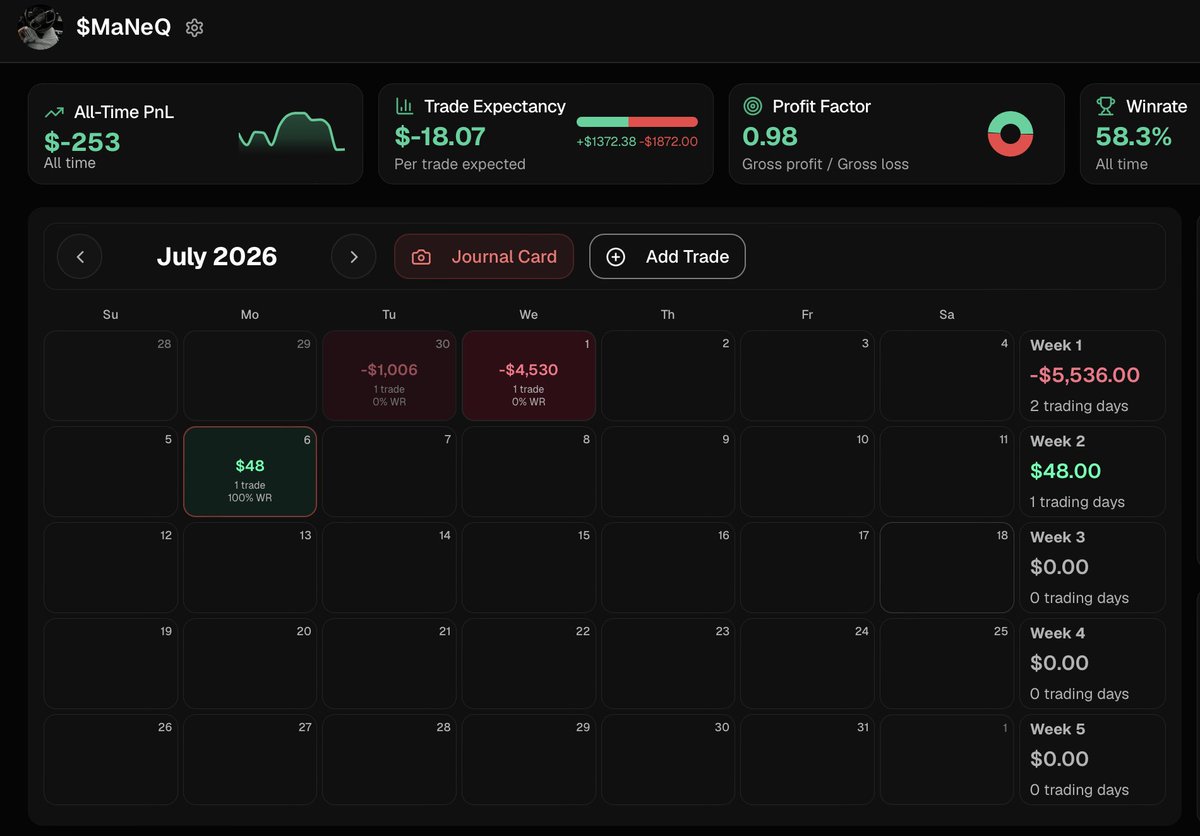Click the Week 5 summary card

tap(1093, 759)
